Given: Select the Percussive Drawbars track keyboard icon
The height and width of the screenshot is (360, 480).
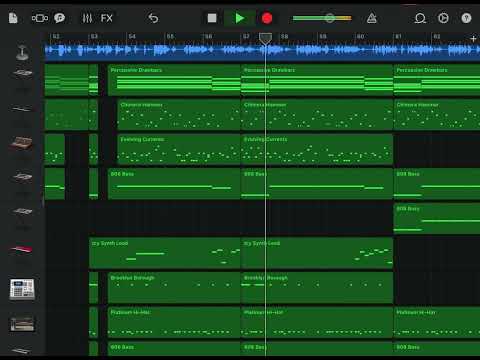Looking at the screenshot, I should 22,74.
